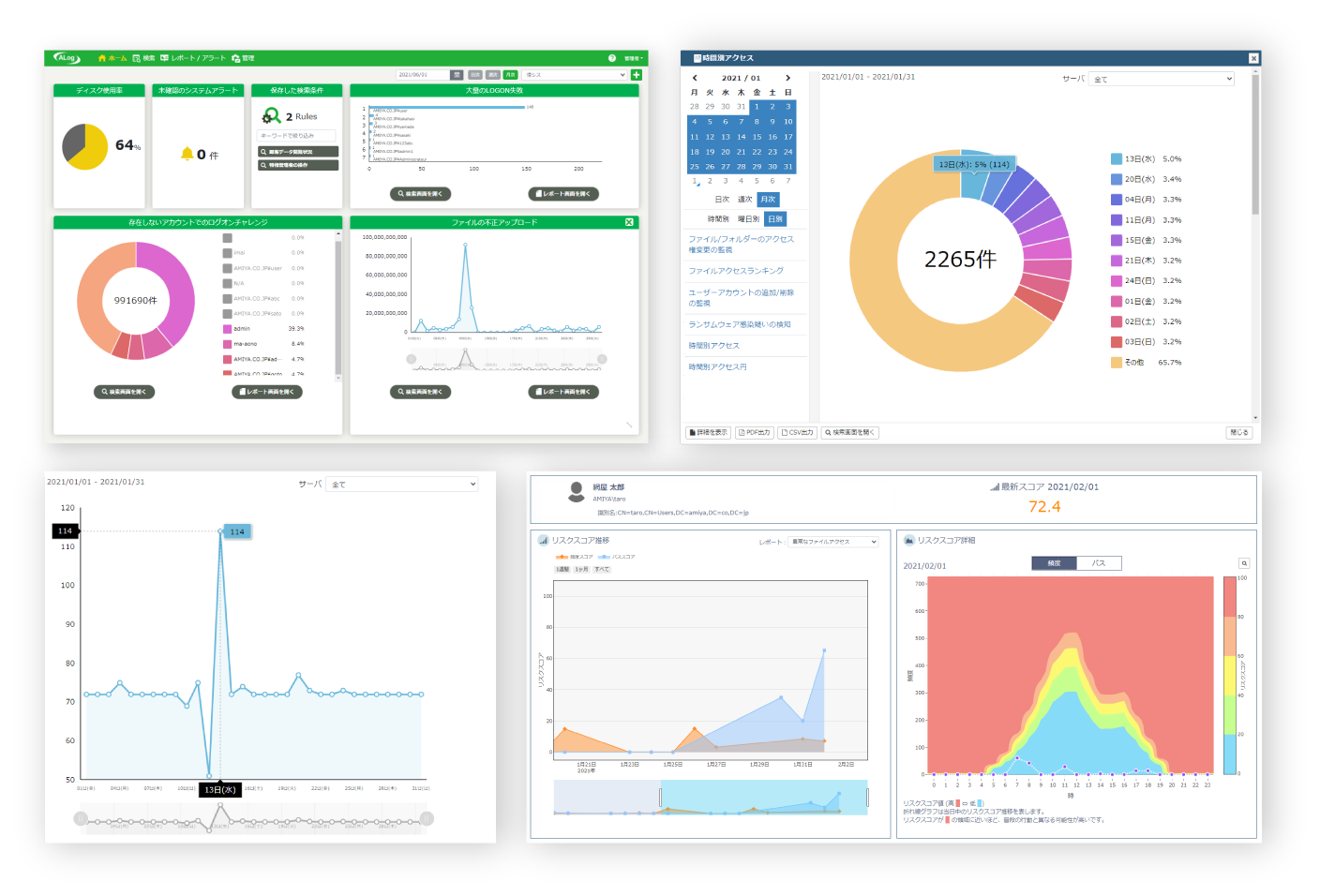
Task: Select 月次 period in dashboard header
Action: [x=510, y=75]
